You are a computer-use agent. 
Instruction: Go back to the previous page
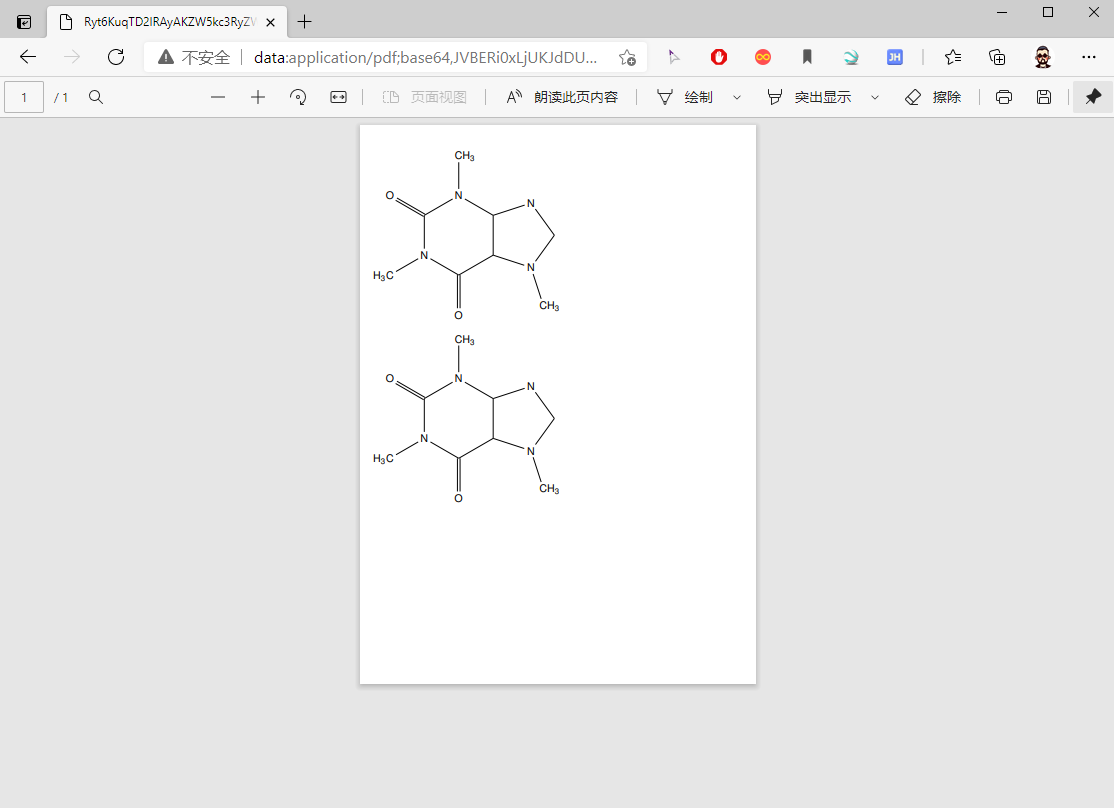click(x=28, y=57)
